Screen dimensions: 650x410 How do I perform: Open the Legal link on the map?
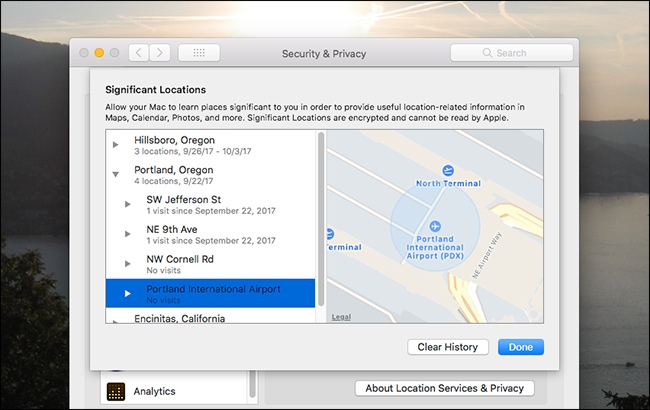[x=341, y=317]
